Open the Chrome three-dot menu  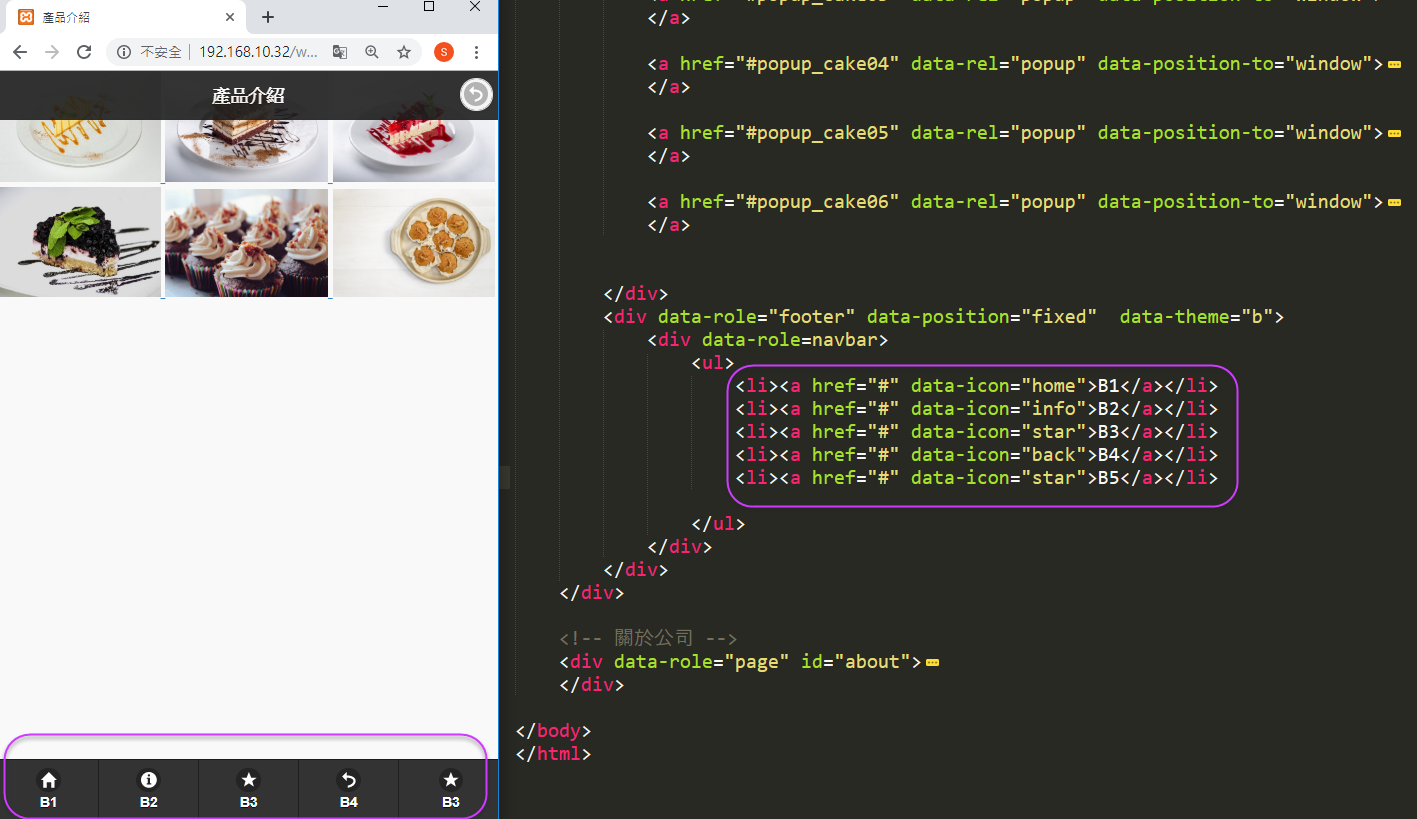coord(476,52)
